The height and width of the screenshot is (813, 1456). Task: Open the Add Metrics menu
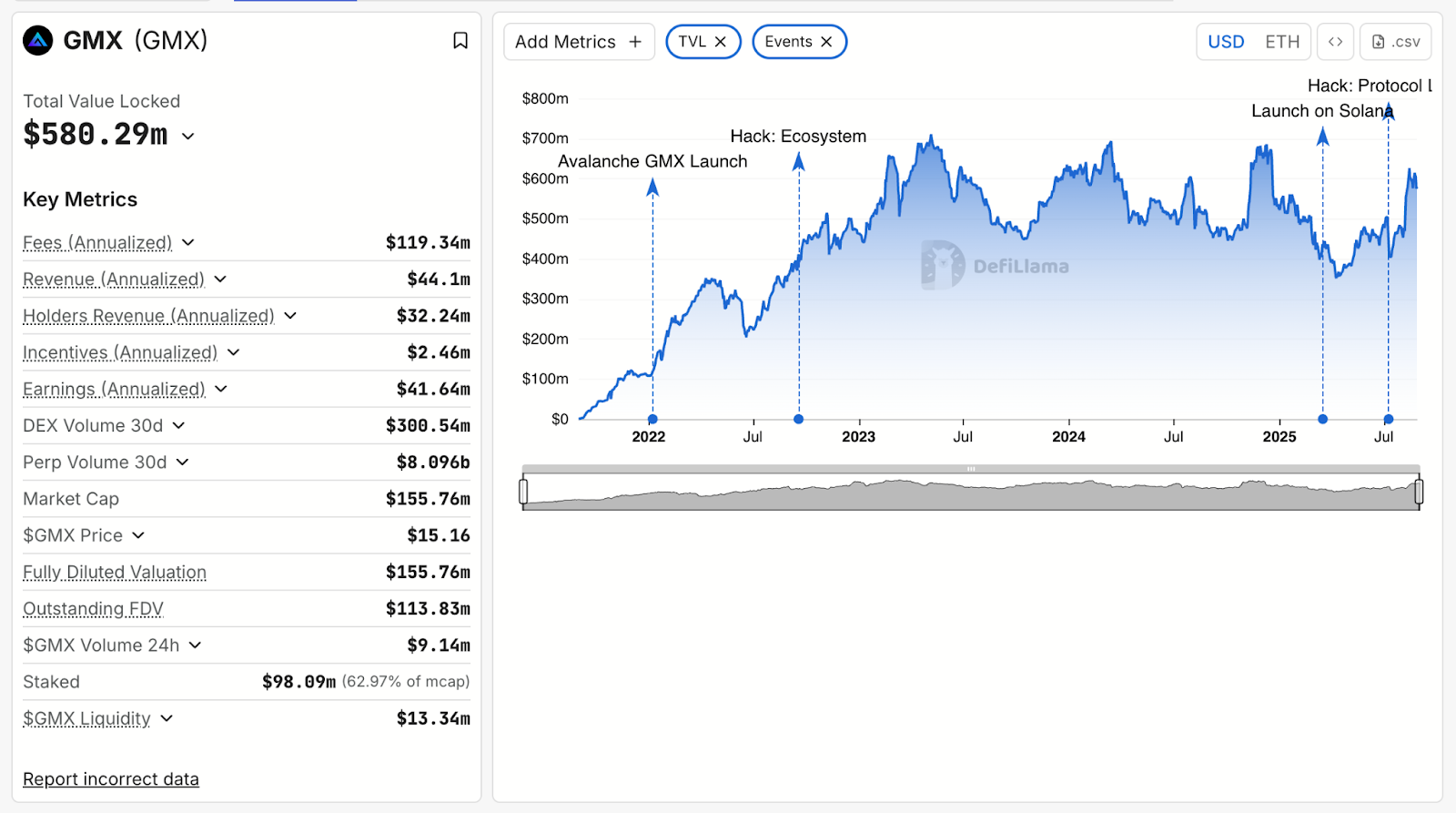(579, 41)
